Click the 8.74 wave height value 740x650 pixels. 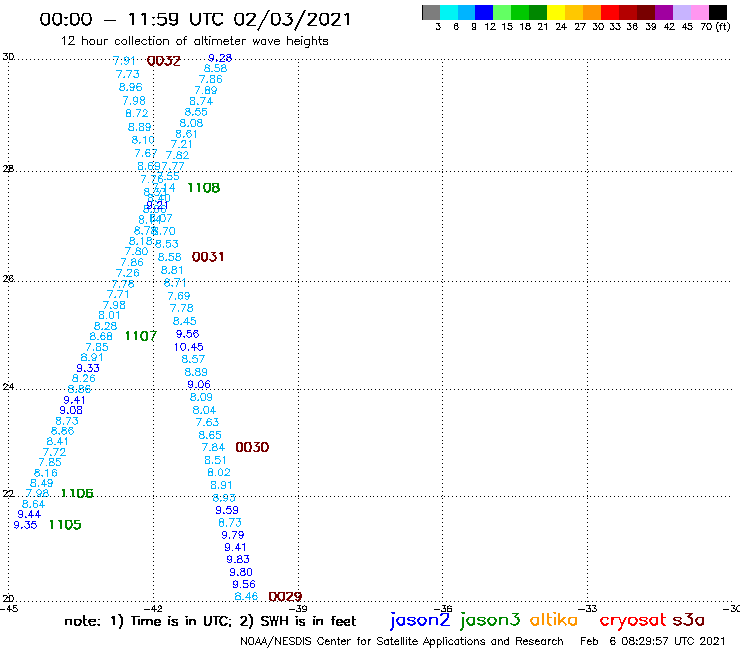point(201,101)
